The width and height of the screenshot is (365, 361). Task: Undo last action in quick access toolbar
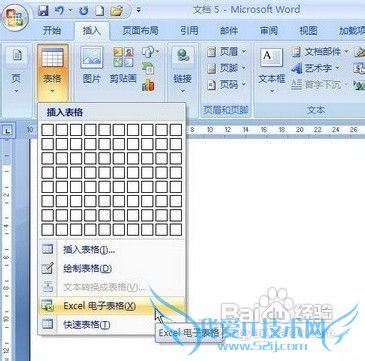[x=59, y=11]
